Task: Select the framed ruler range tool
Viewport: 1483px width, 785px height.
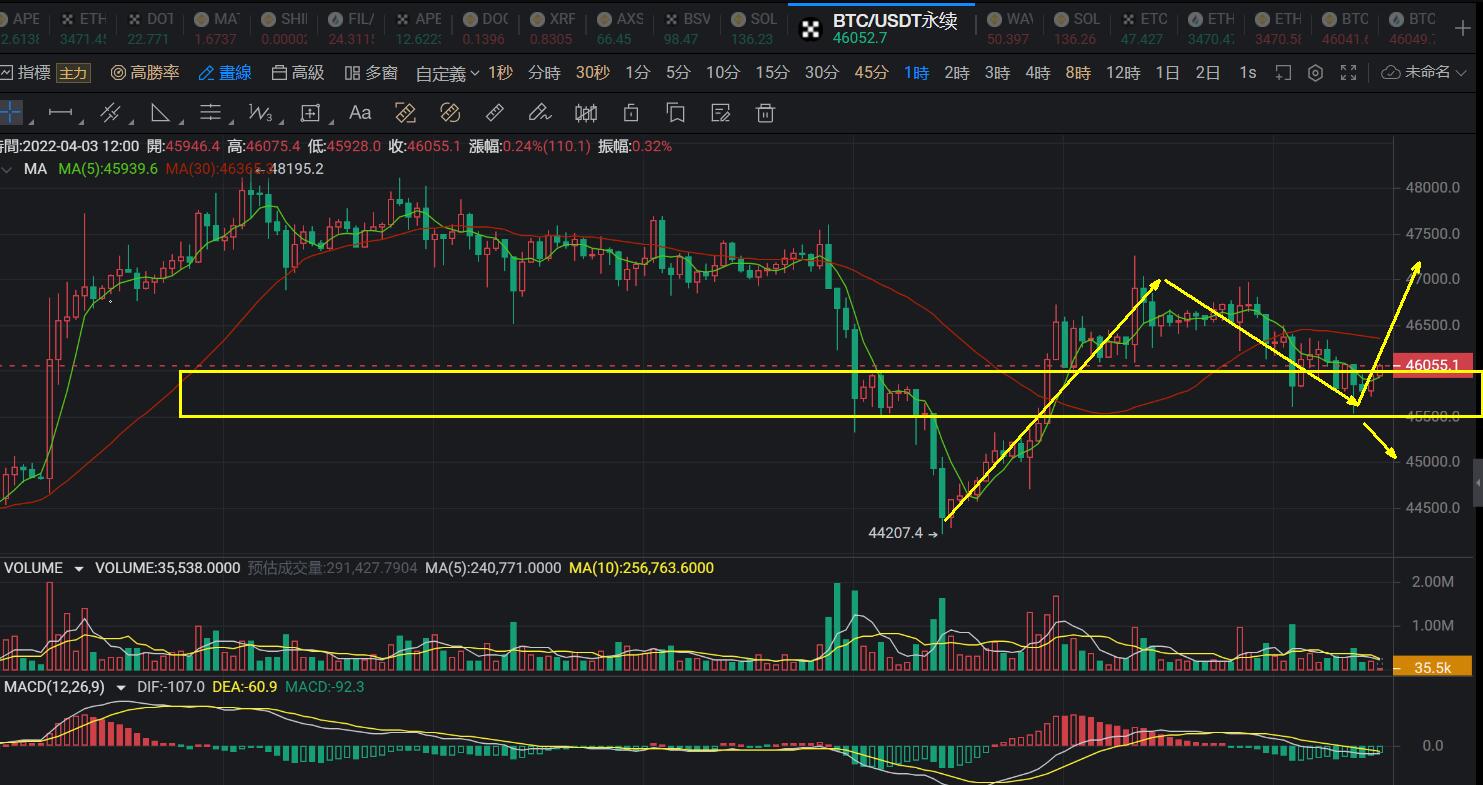Action: [405, 113]
